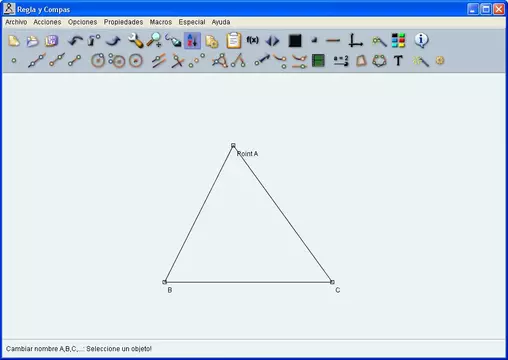
Task: Open the multicolor show-colors selector
Action: click(398, 40)
